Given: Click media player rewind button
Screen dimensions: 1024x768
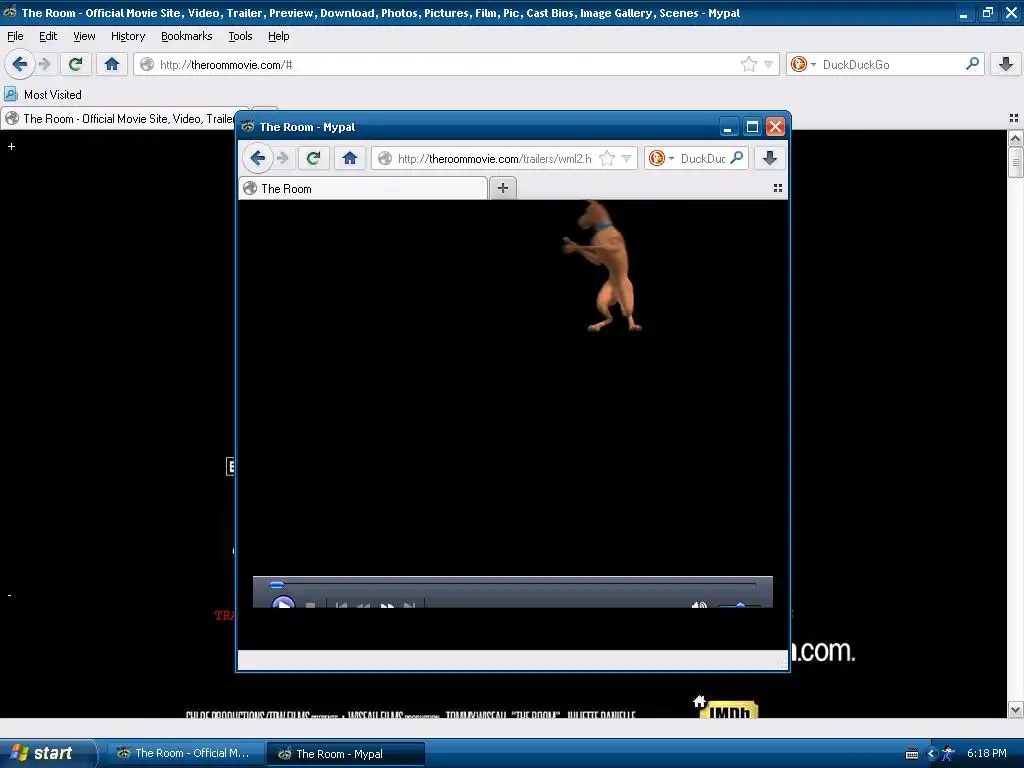Looking at the screenshot, I should coord(363,604).
